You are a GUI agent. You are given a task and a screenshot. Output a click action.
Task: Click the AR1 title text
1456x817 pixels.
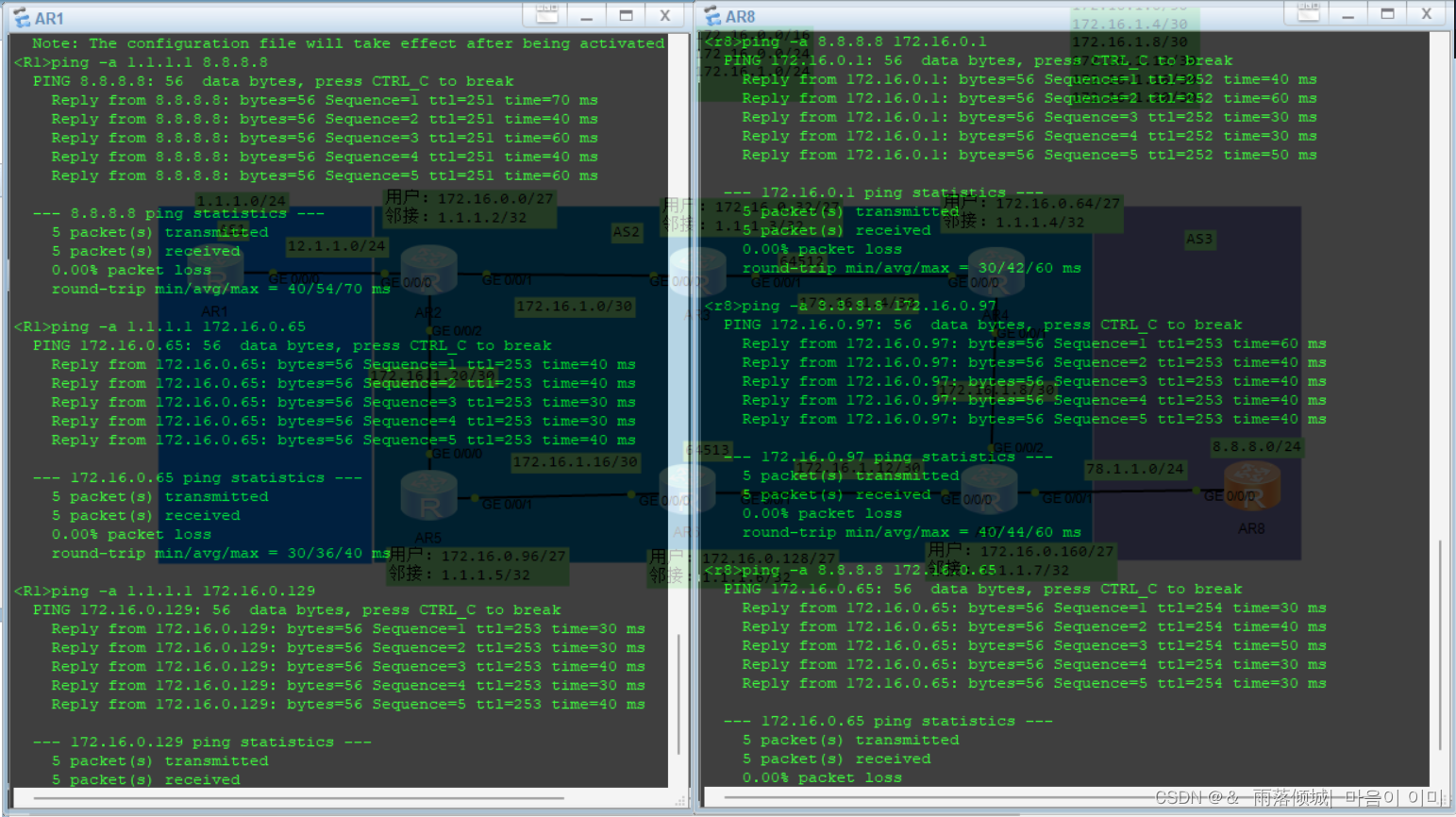[49, 19]
